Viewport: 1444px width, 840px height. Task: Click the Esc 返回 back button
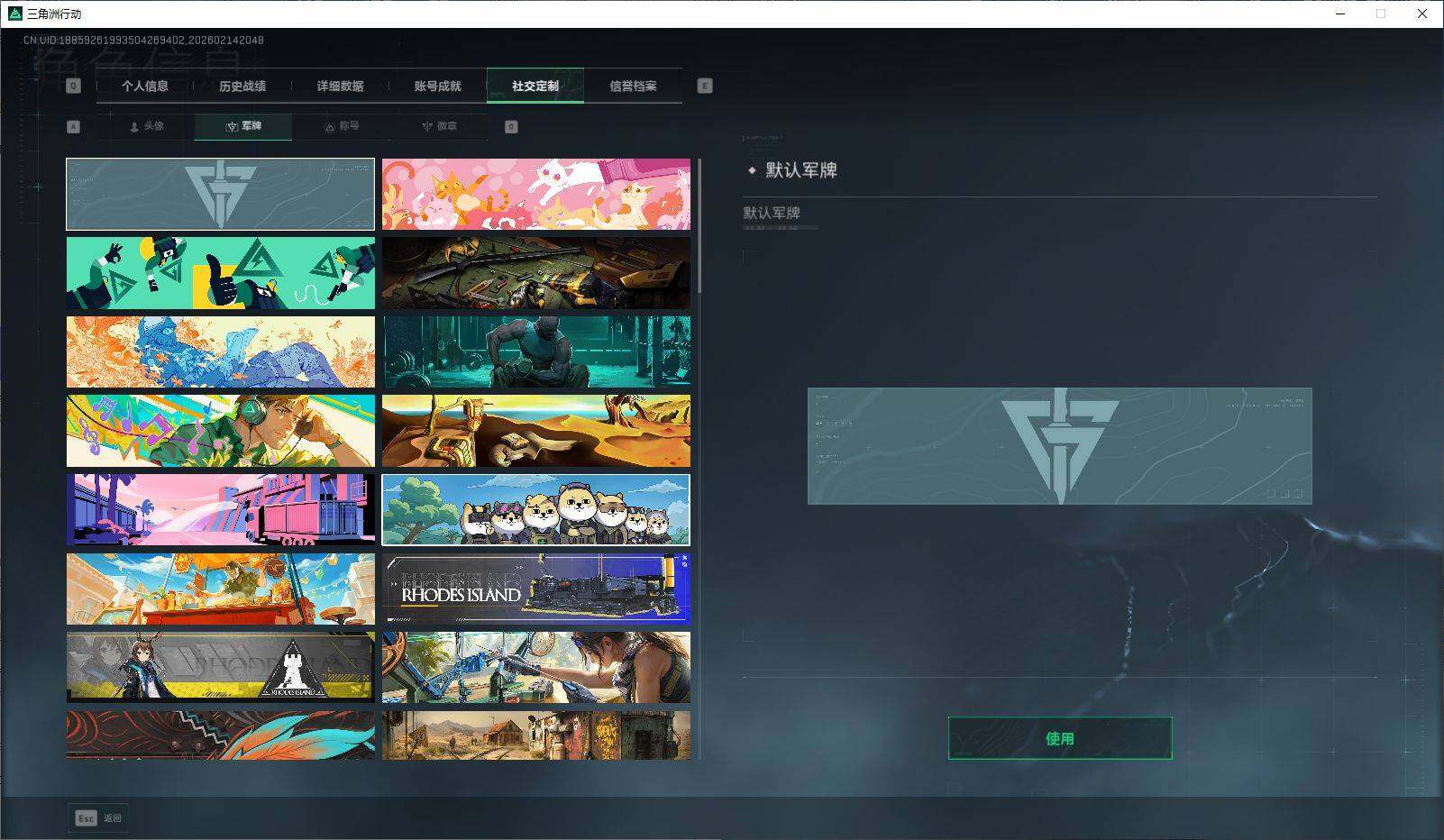point(98,818)
